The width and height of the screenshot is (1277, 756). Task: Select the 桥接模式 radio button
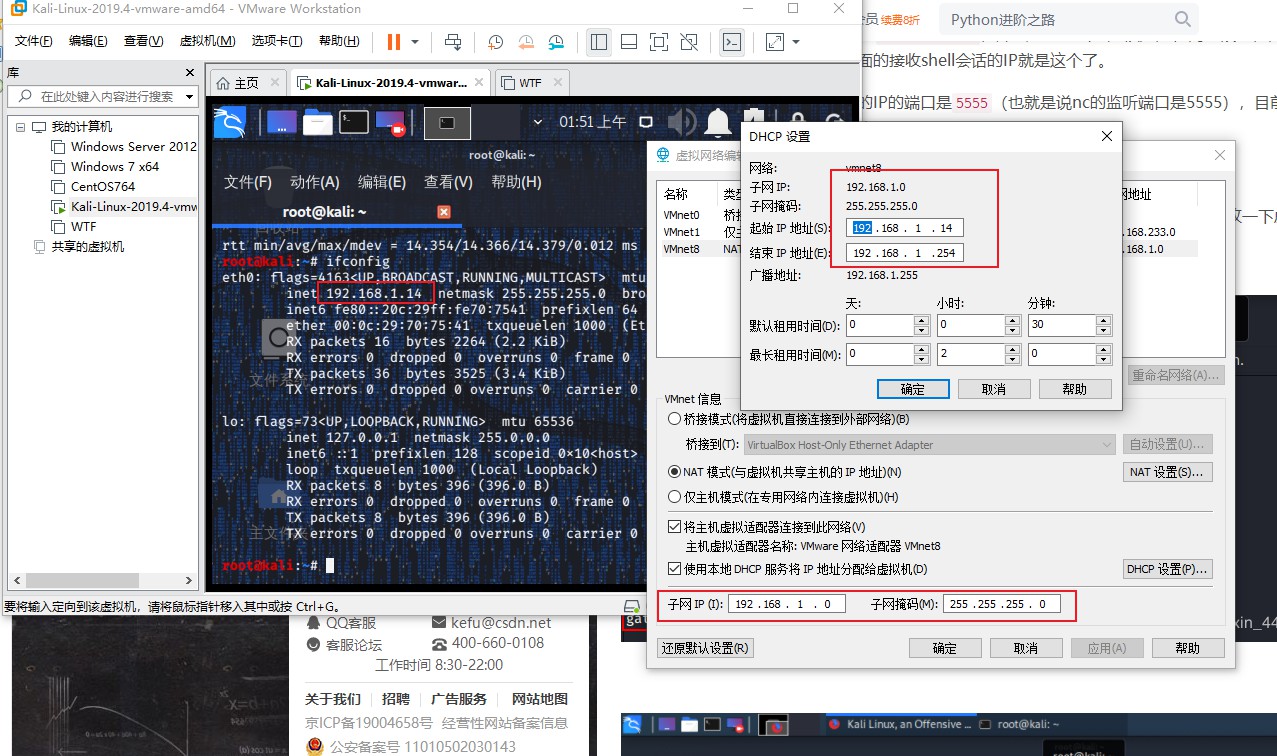[674, 419]
